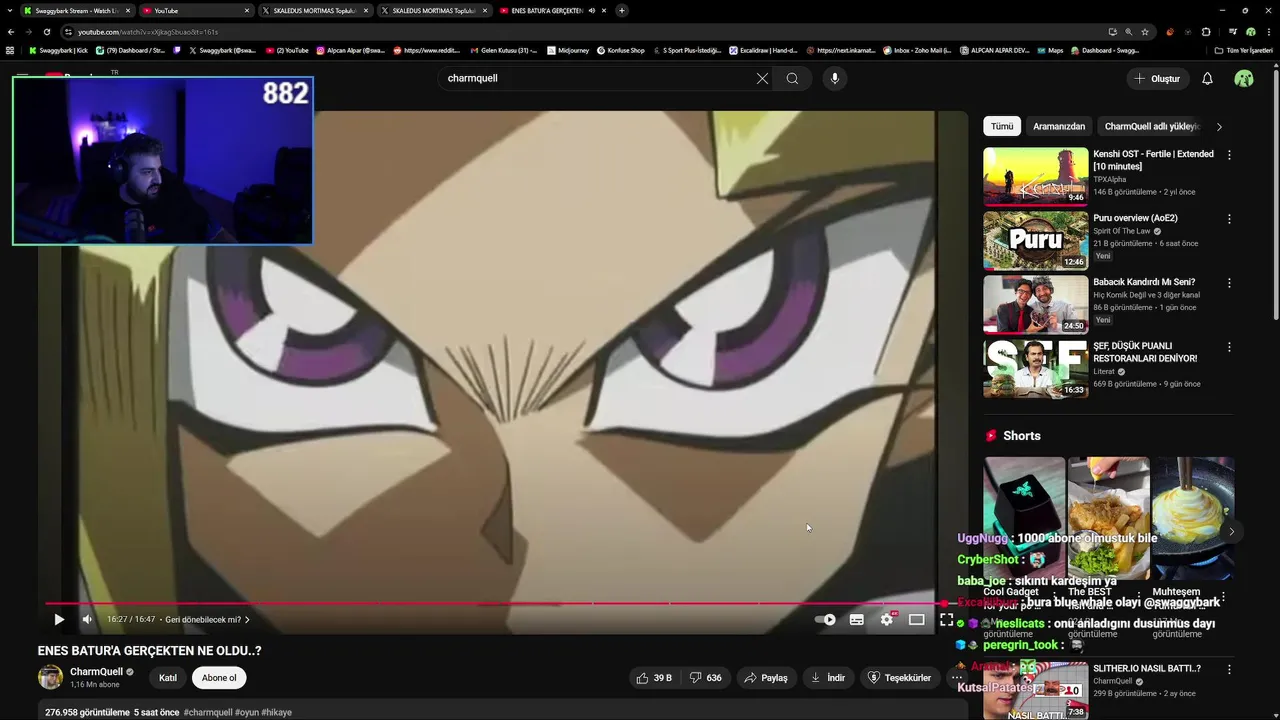Viewport: 1280px width, 720px height.
Task: Open 'Swaggybark | Kick' bookmark
Action: tap(58, 50)
